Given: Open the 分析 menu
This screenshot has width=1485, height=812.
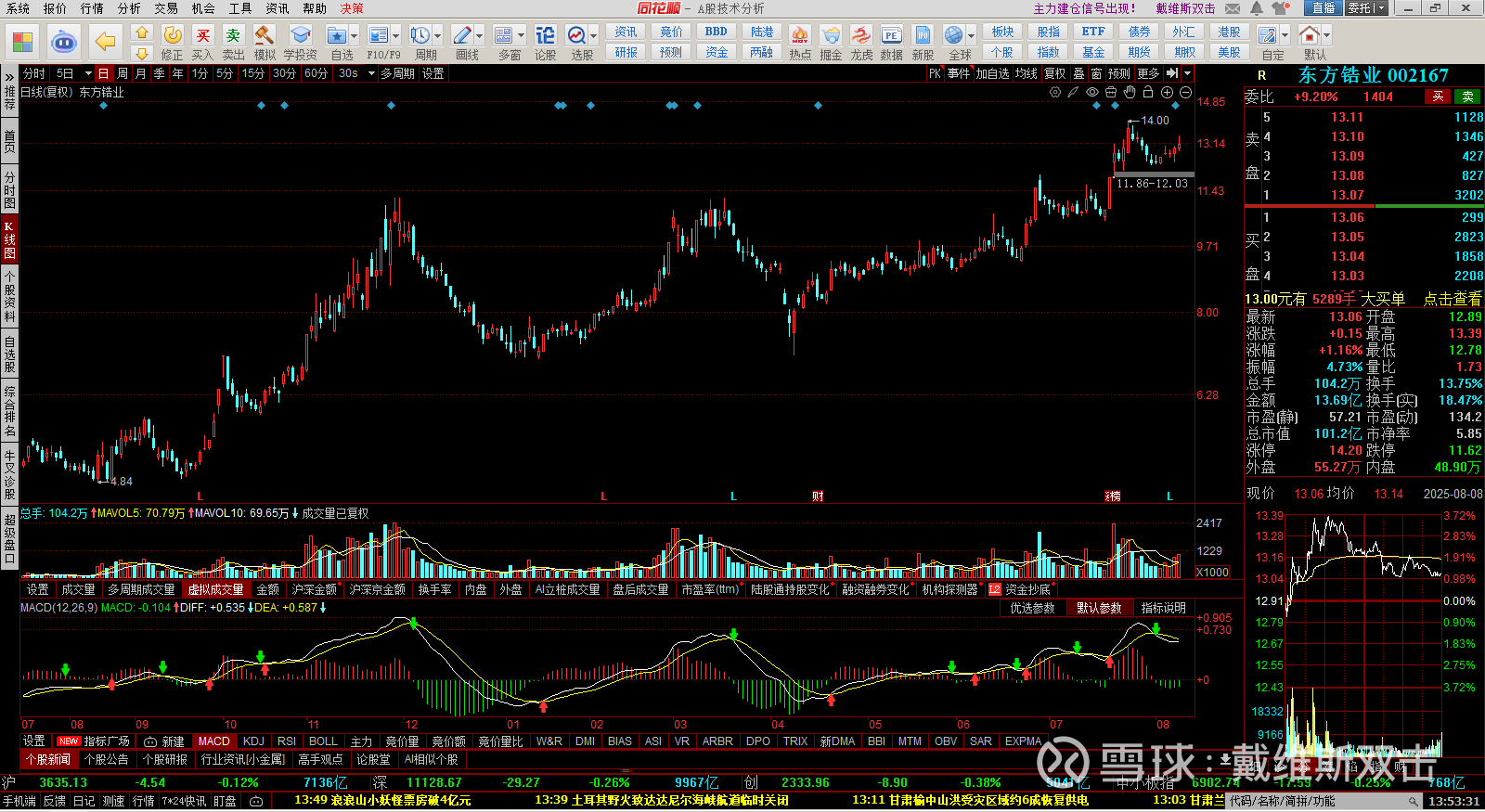Looking at the screenshot, I should (x=129, y=8).
